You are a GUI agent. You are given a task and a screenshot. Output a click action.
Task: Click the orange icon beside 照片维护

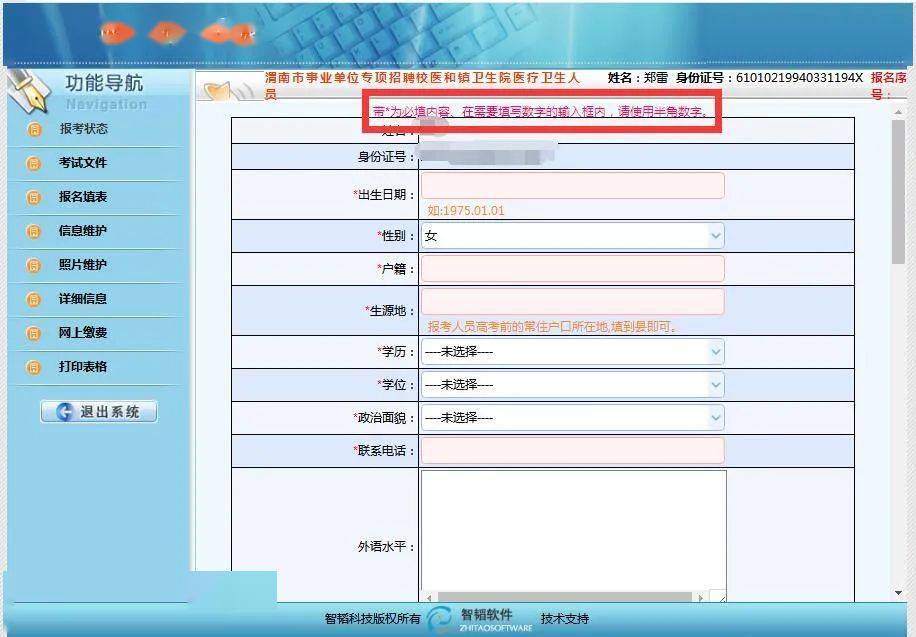click(34, 265)
